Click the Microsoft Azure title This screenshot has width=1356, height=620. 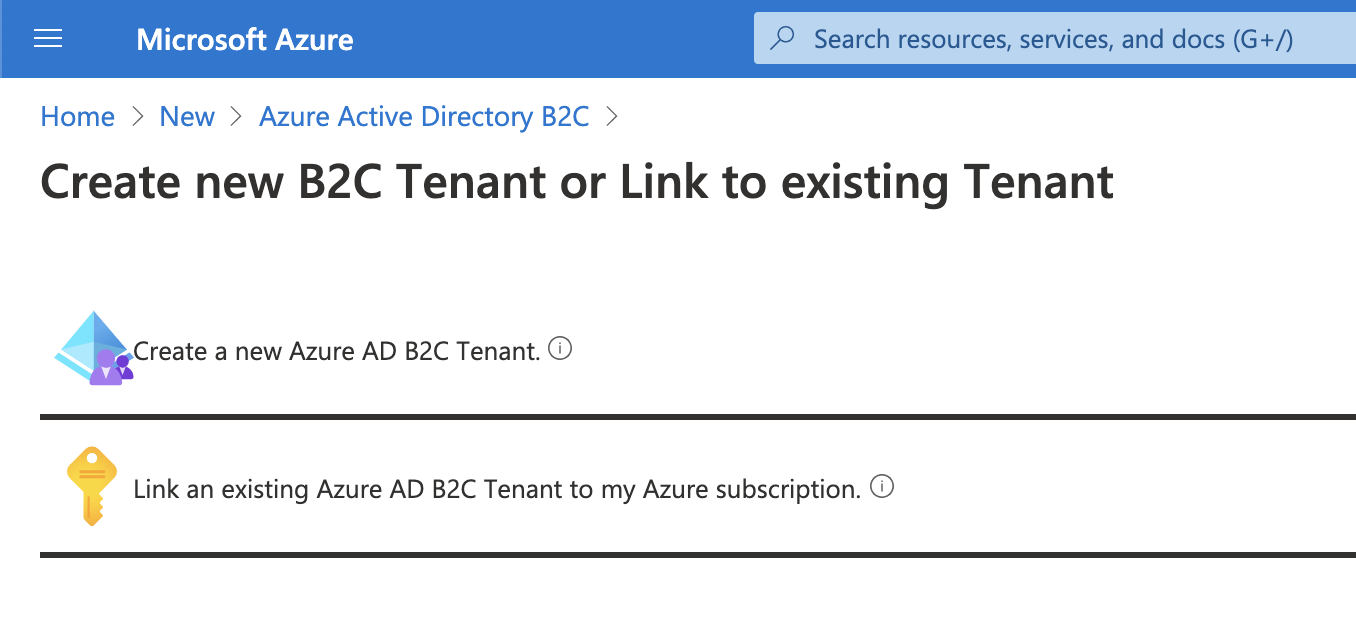click(x=245, y=39)
